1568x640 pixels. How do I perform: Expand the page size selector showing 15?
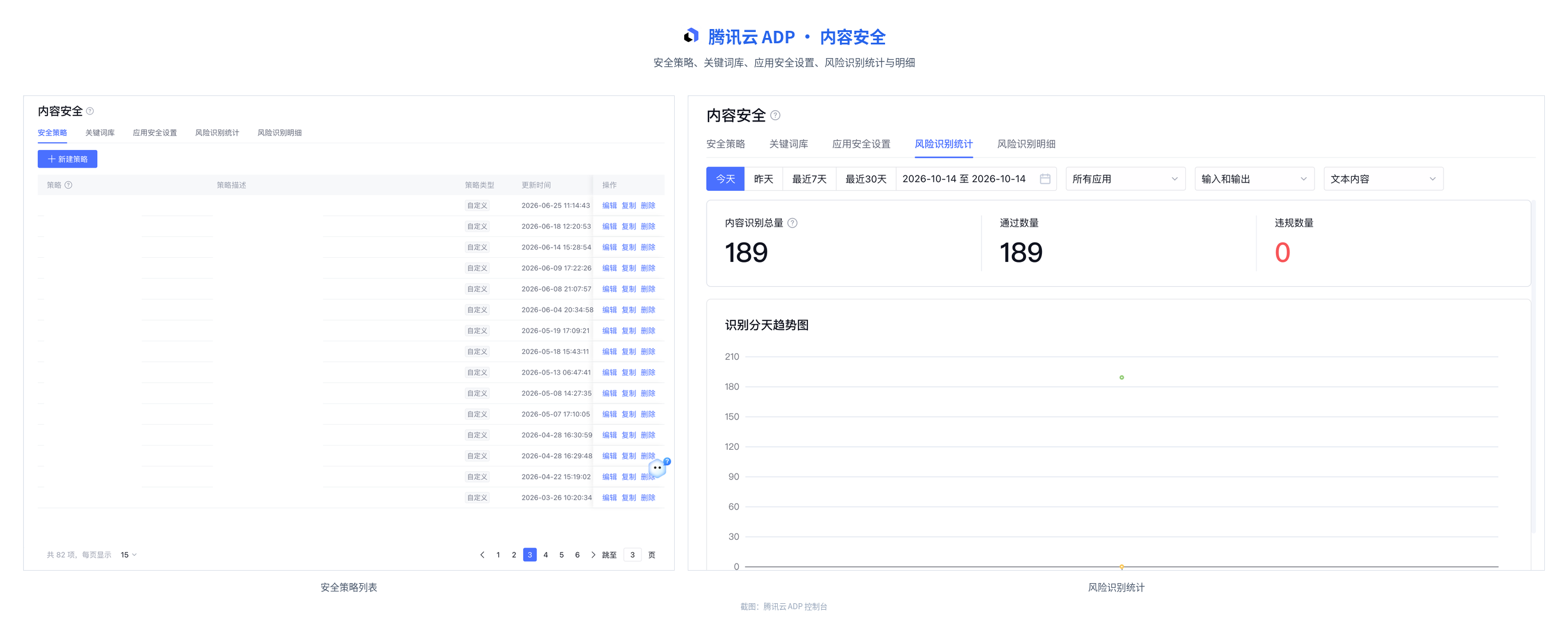tap(129, 555)
